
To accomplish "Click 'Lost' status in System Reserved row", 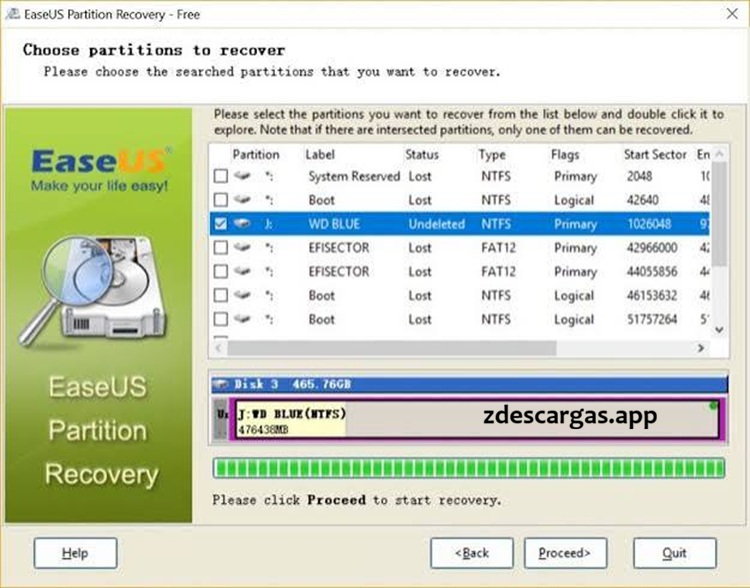I will tap(419, 176).
